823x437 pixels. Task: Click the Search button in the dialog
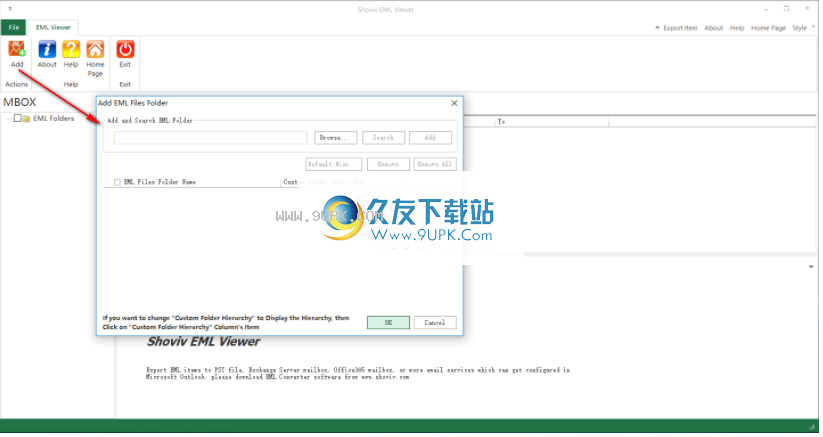pyautogui.click(x=383, y=137)
